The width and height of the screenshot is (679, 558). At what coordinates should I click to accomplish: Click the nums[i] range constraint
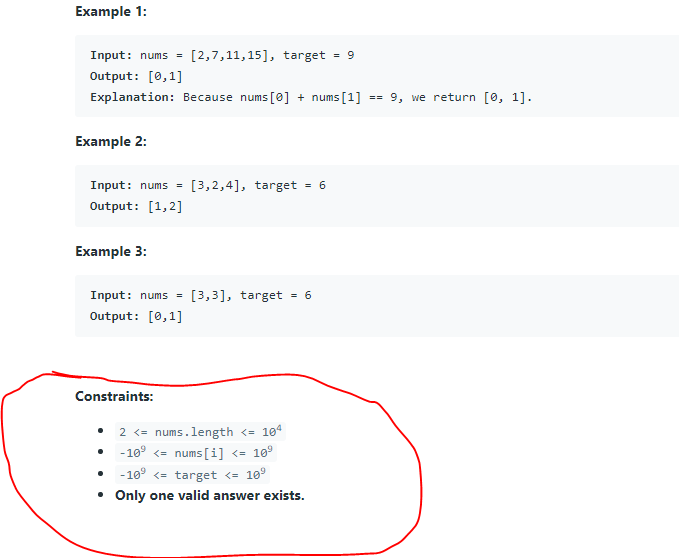[x=193, y=453]
